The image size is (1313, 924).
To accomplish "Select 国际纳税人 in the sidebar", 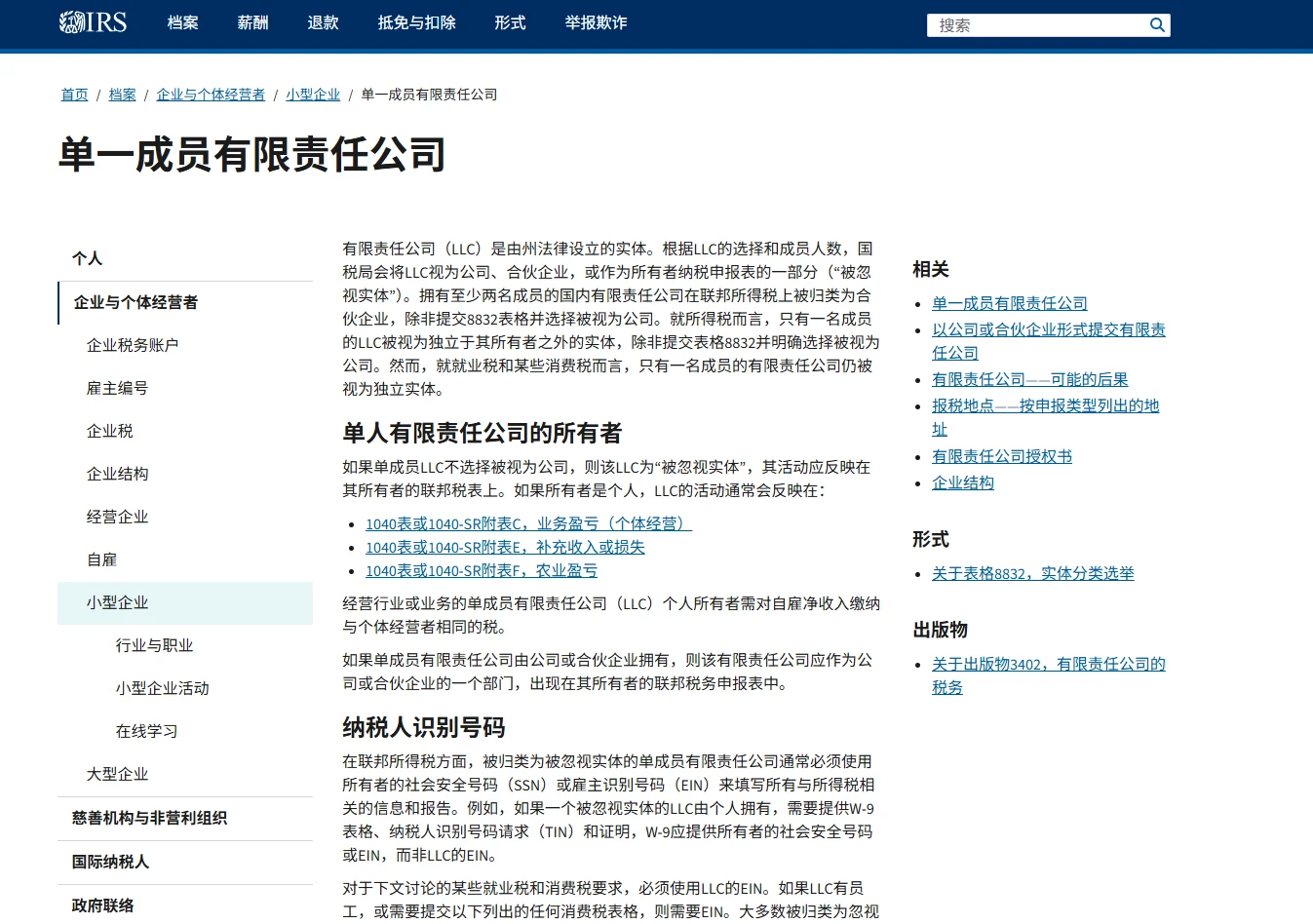I will pos(185,862).
